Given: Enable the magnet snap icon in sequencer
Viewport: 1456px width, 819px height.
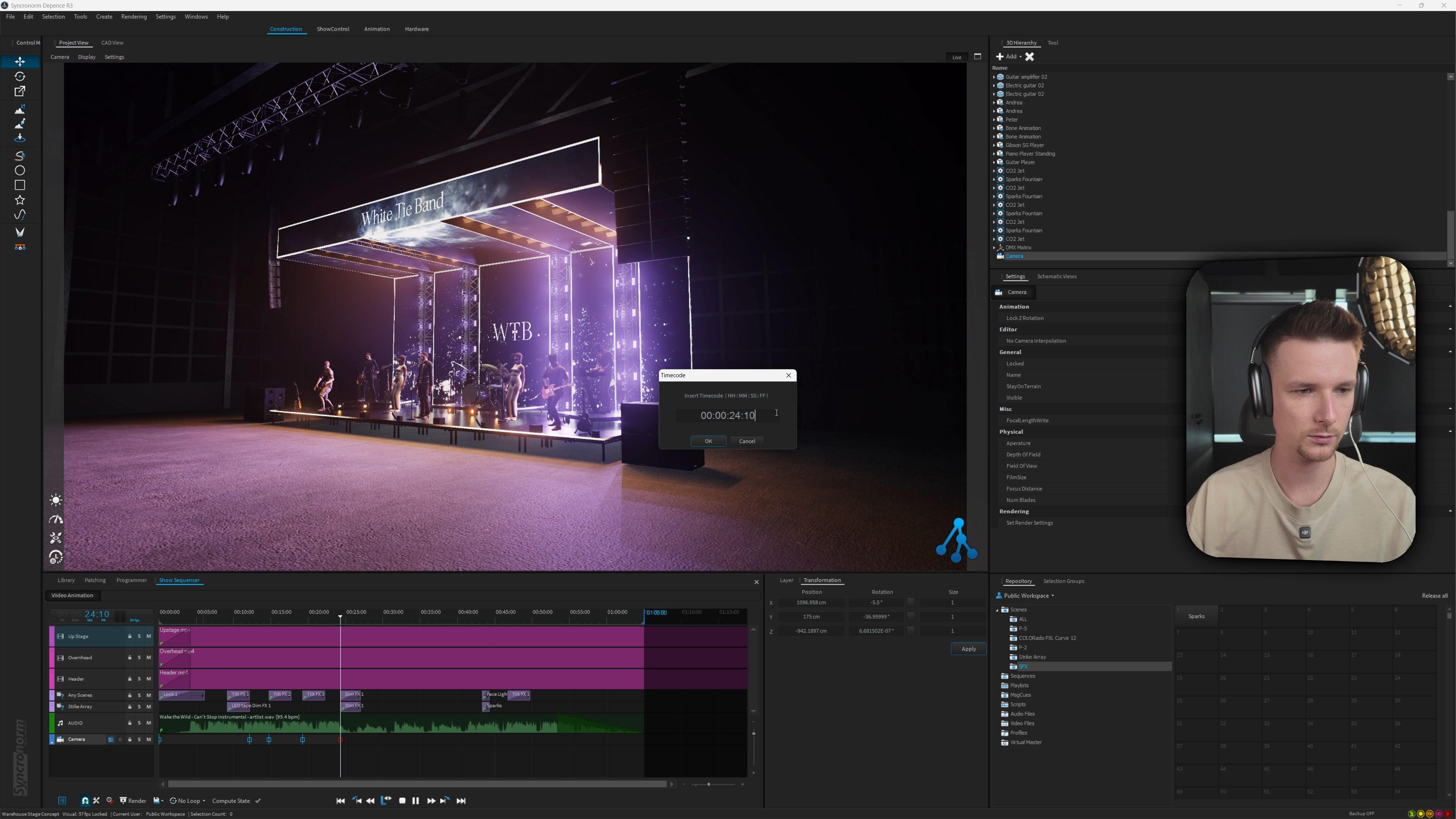Looking at the screenshot, I should [85, 800].
